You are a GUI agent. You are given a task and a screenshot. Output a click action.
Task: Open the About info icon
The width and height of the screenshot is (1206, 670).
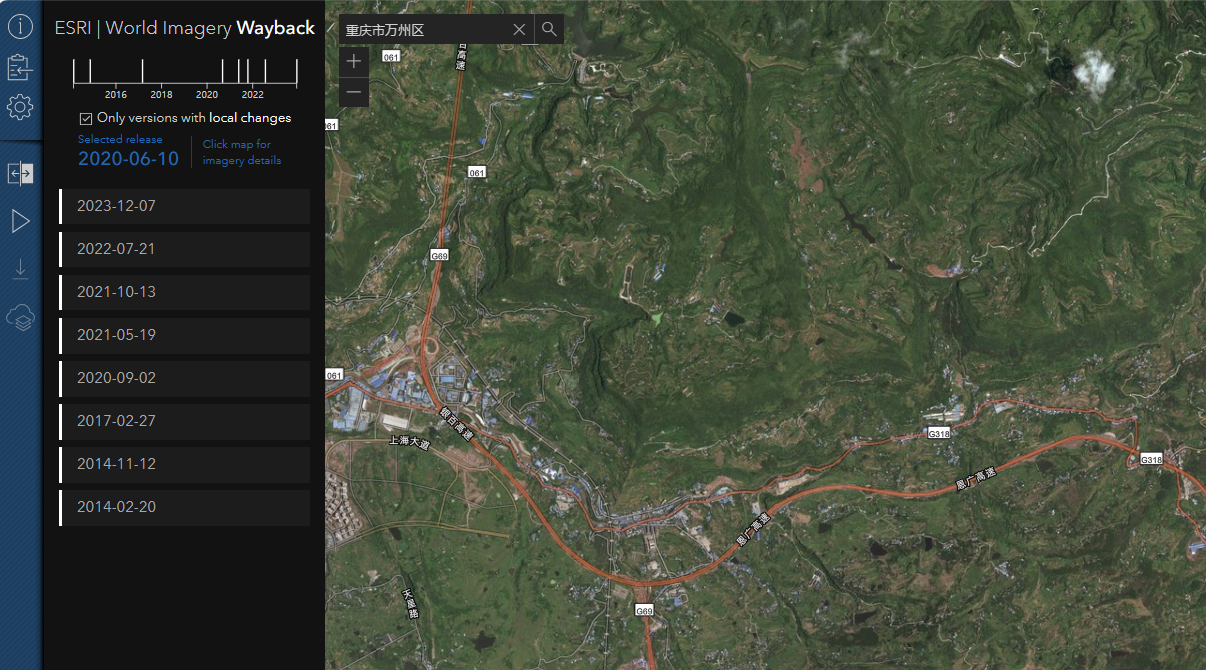tap(20, 28)
